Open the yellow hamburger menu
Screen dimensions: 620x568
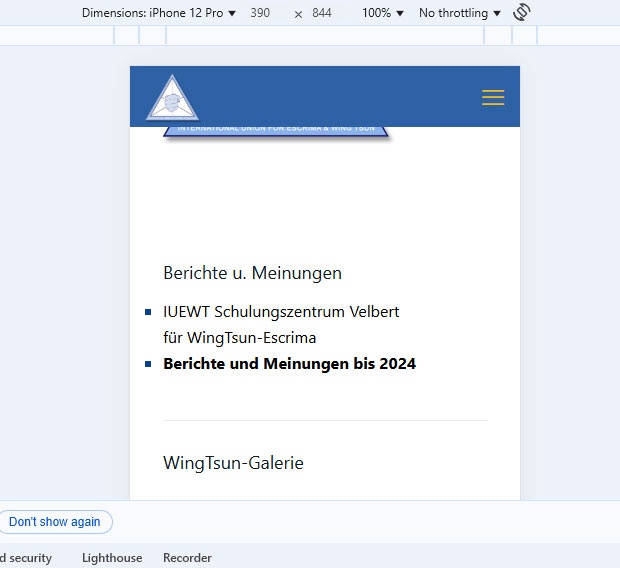click(x=492, y=97)
